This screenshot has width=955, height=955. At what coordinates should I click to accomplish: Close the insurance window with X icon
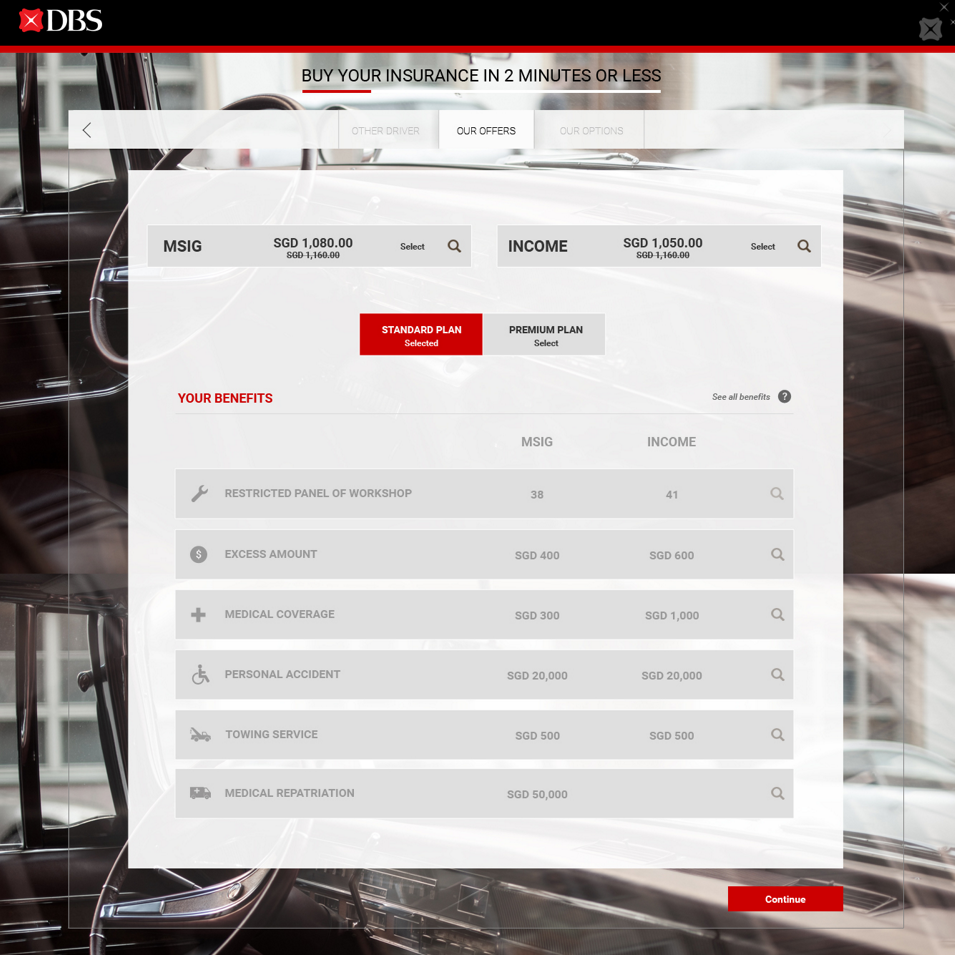[930, 29]
